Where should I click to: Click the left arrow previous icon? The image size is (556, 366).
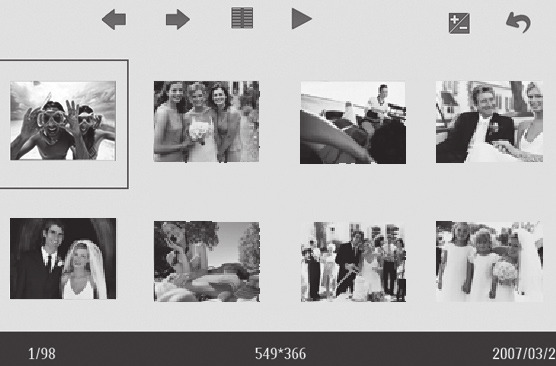114,20
